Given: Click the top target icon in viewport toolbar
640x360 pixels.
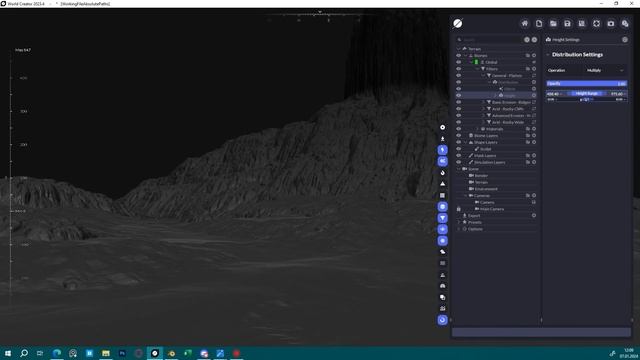Looking at the screenshot, I should [x=442, y=127].
